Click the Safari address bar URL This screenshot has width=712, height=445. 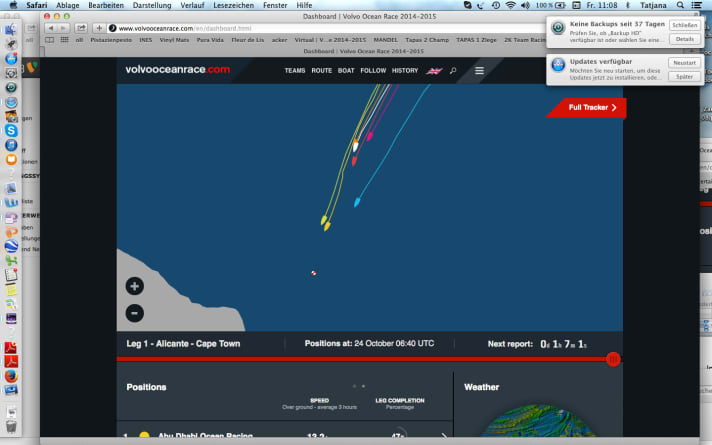pos(185,28)
